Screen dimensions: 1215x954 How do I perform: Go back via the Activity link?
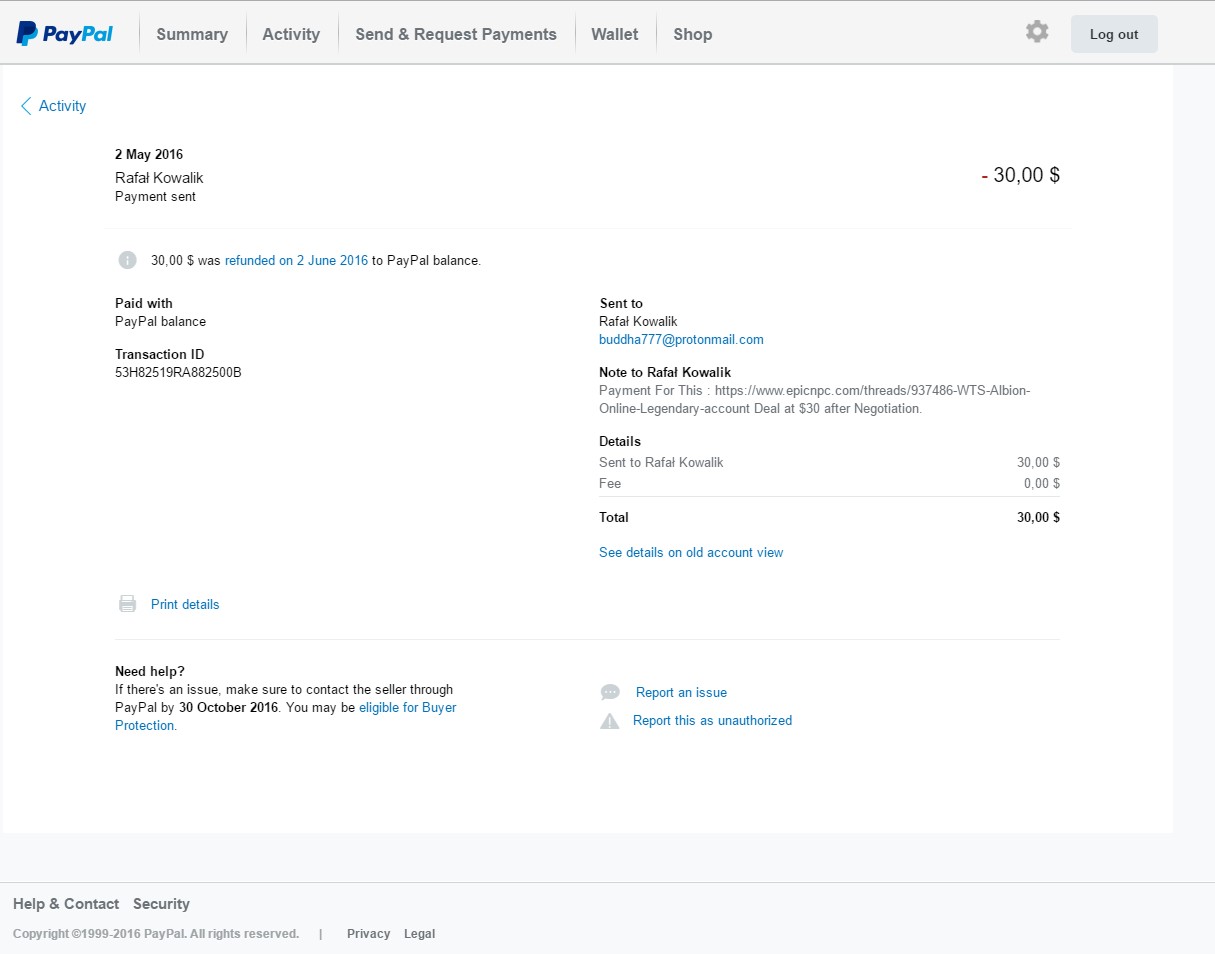click(x=62, y=106)
